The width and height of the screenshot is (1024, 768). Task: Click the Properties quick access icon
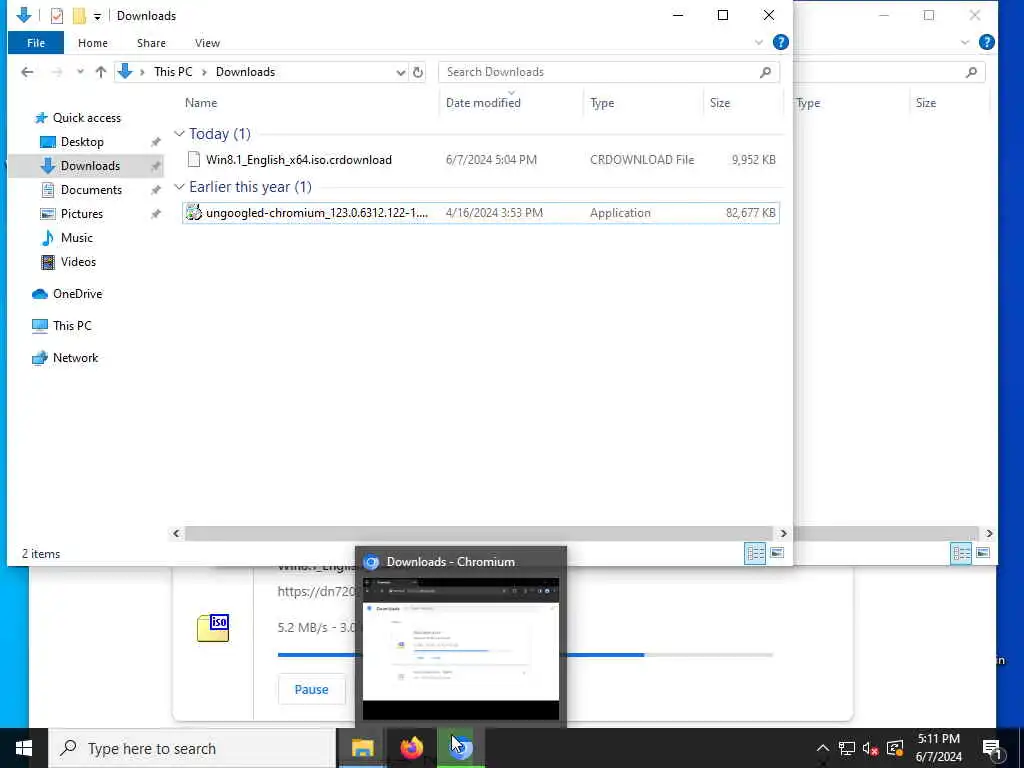point(57,16)
